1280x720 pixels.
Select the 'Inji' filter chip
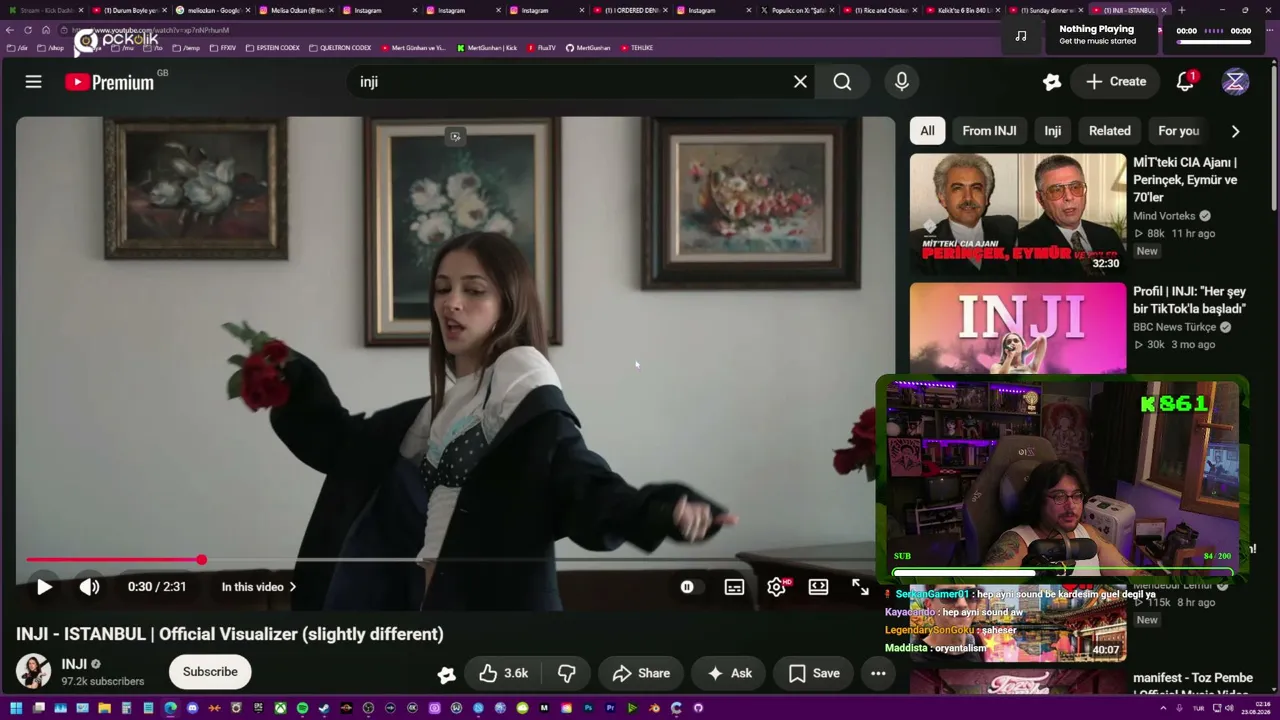coord(1053,131)
